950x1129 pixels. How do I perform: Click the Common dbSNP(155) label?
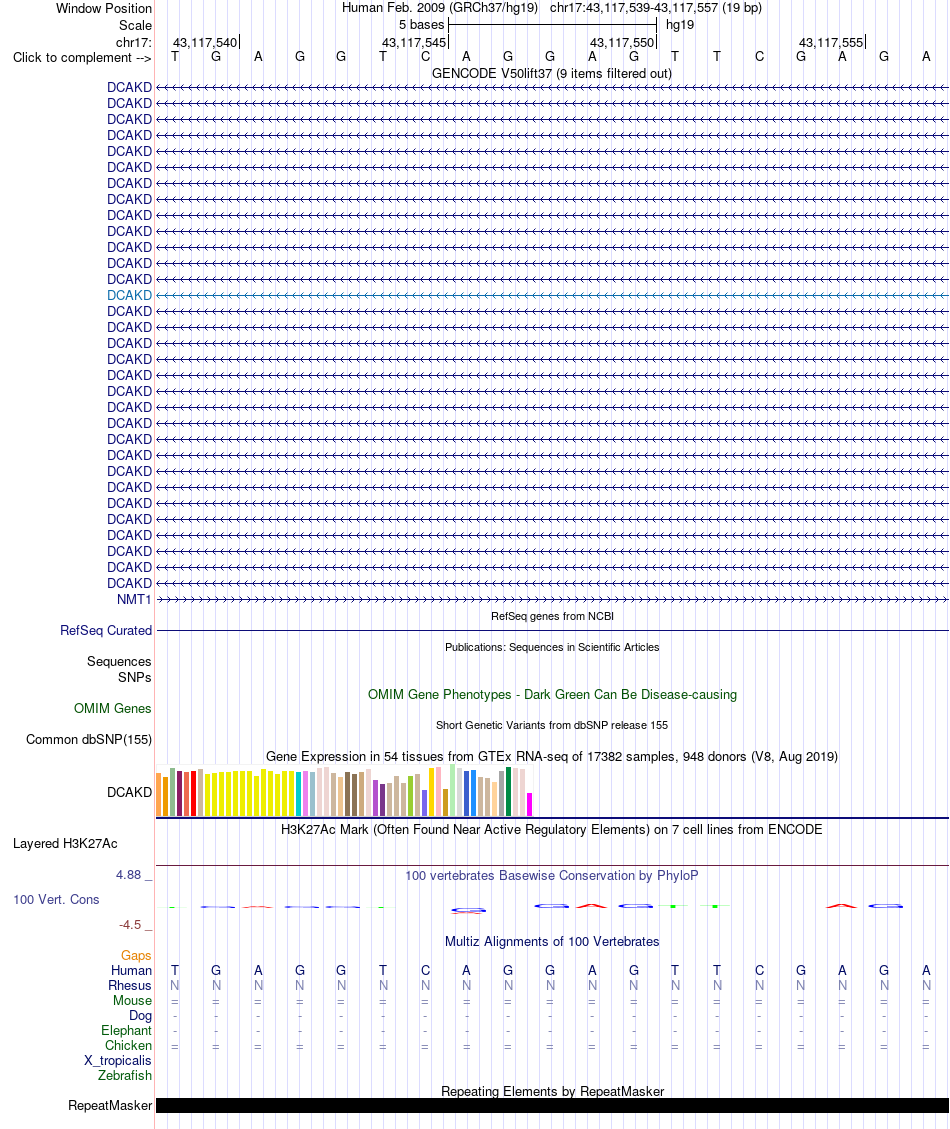tap(89, 739)
